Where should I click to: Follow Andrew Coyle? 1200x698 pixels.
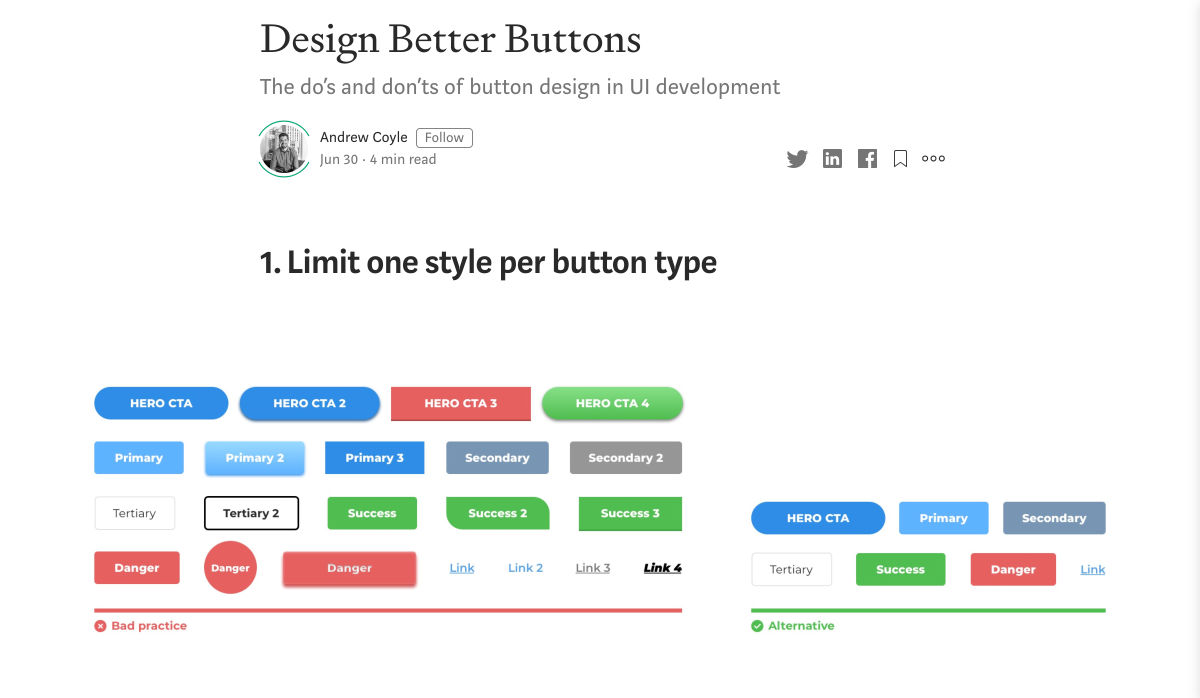444,138
